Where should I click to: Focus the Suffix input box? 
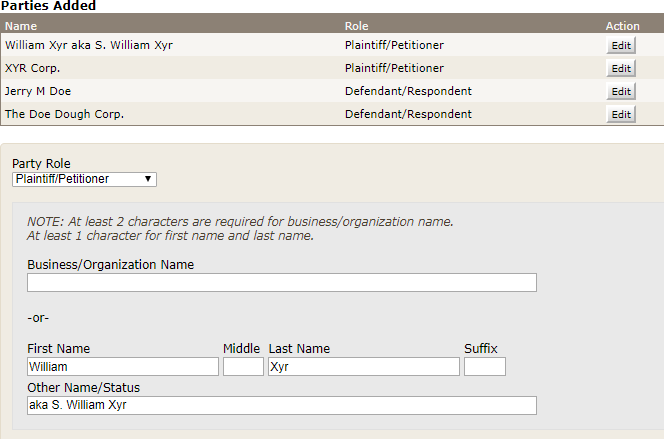(484, 367)
